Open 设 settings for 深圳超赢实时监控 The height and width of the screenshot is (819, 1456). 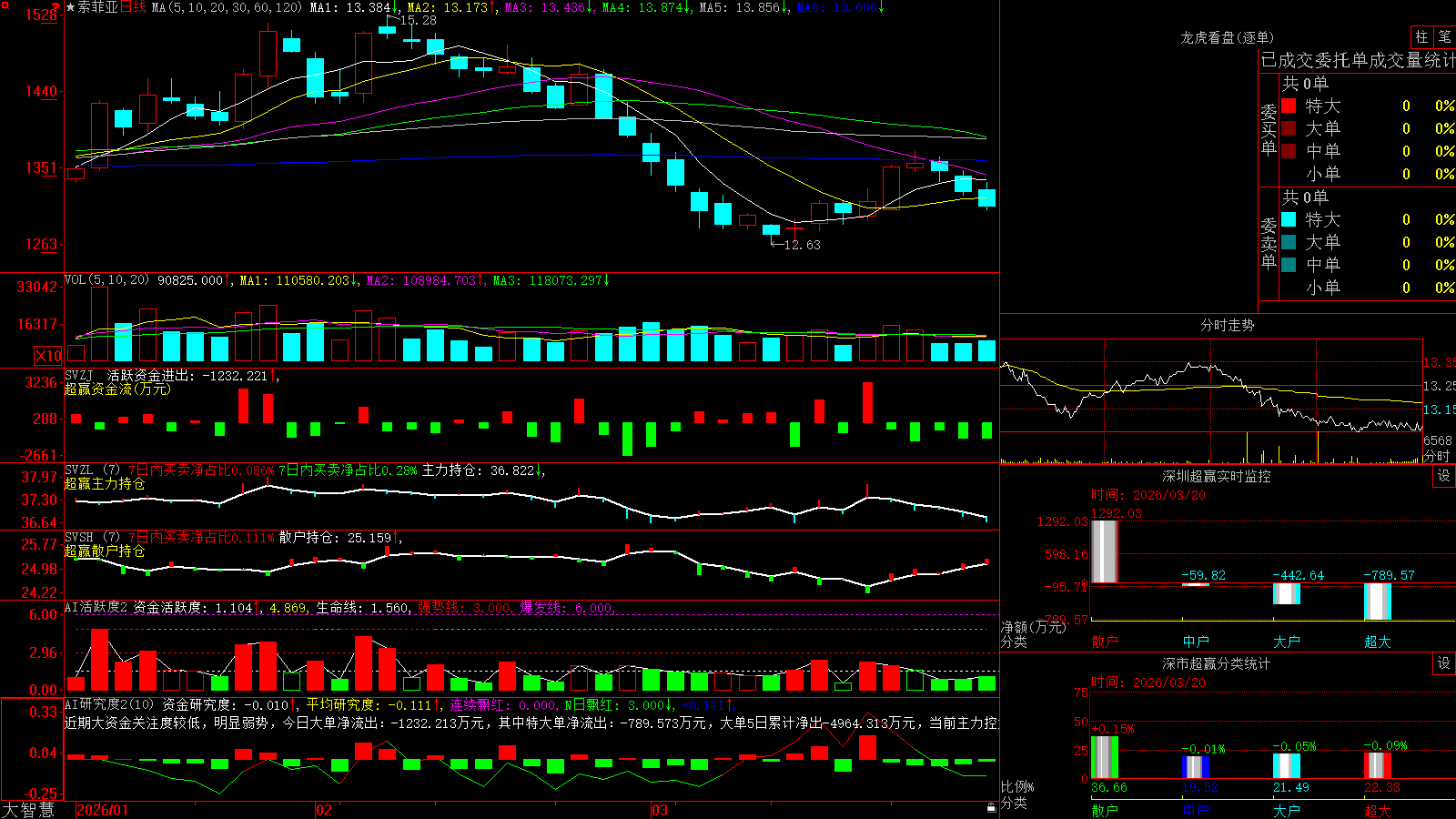coord(1444,476)
